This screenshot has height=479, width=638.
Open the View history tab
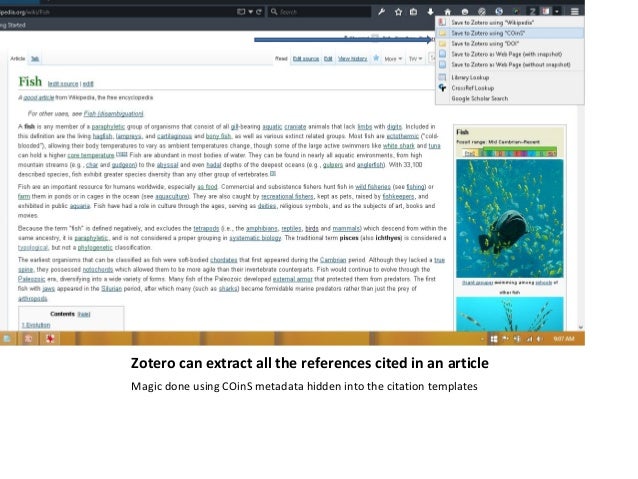(x=353, y=59)
